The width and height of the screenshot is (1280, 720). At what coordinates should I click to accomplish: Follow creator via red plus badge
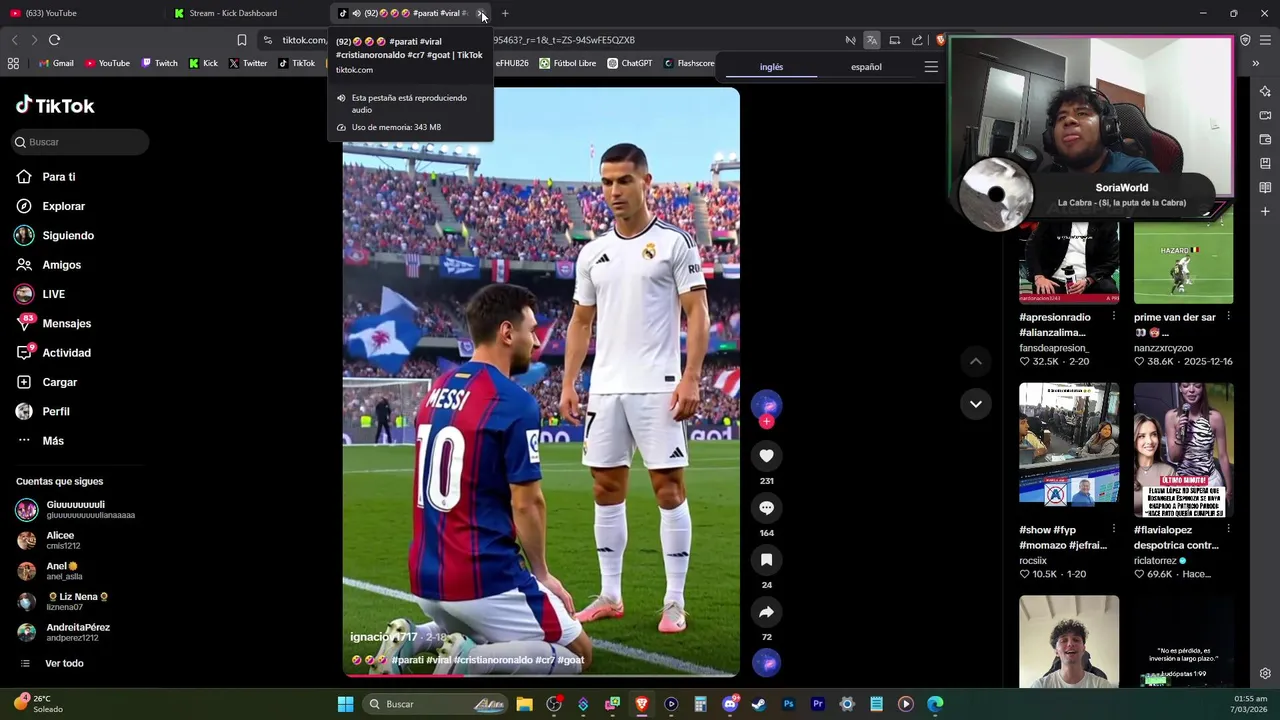[766, 422]
